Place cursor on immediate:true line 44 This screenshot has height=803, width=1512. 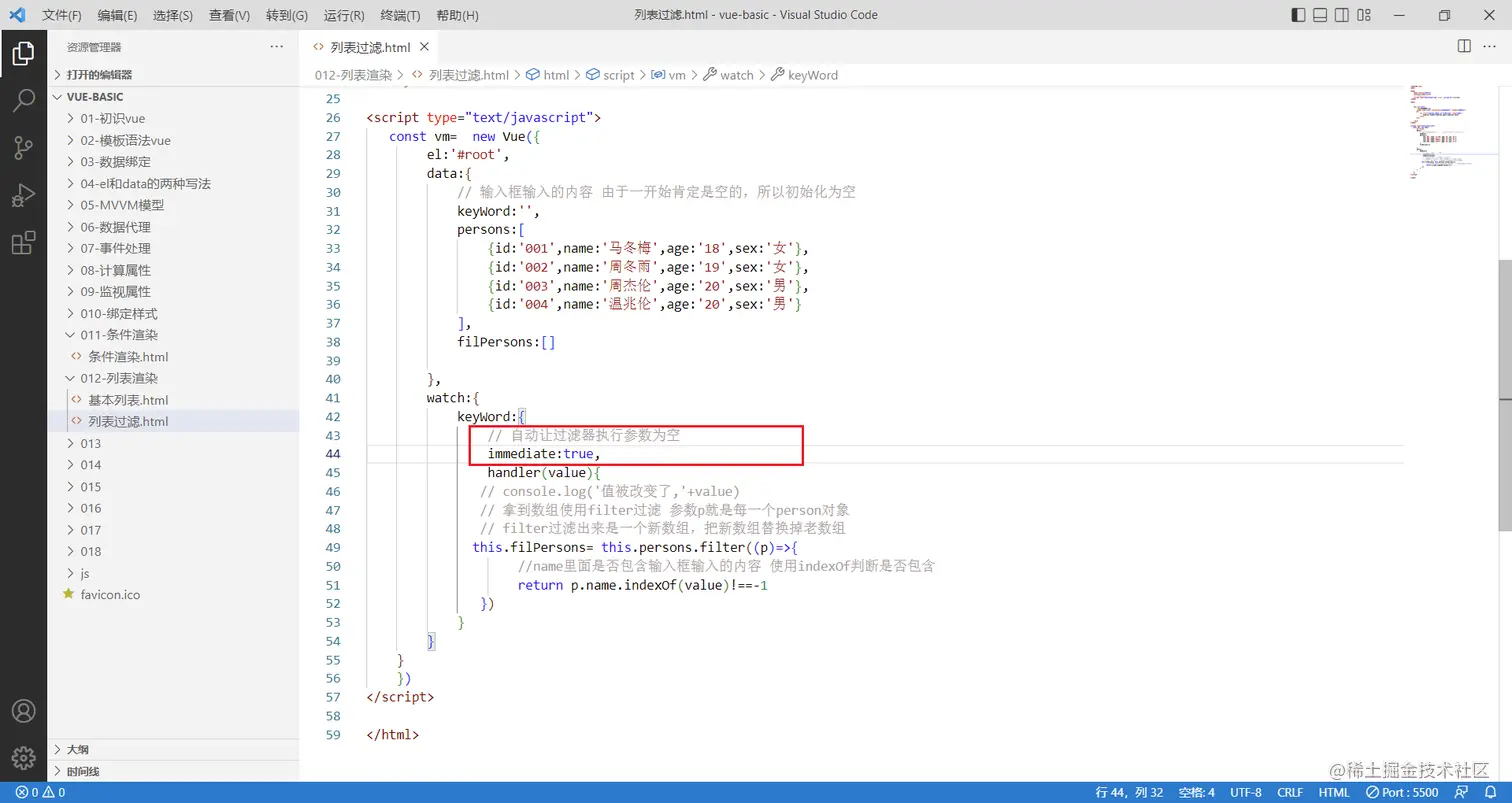tap(545, 454)
